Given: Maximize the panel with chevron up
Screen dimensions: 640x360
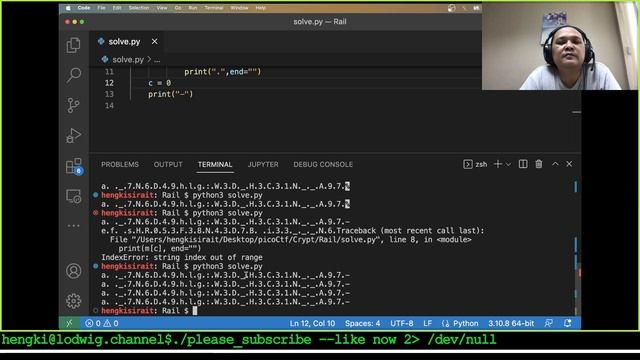Looking at the screenshot, I should (555, 164).
